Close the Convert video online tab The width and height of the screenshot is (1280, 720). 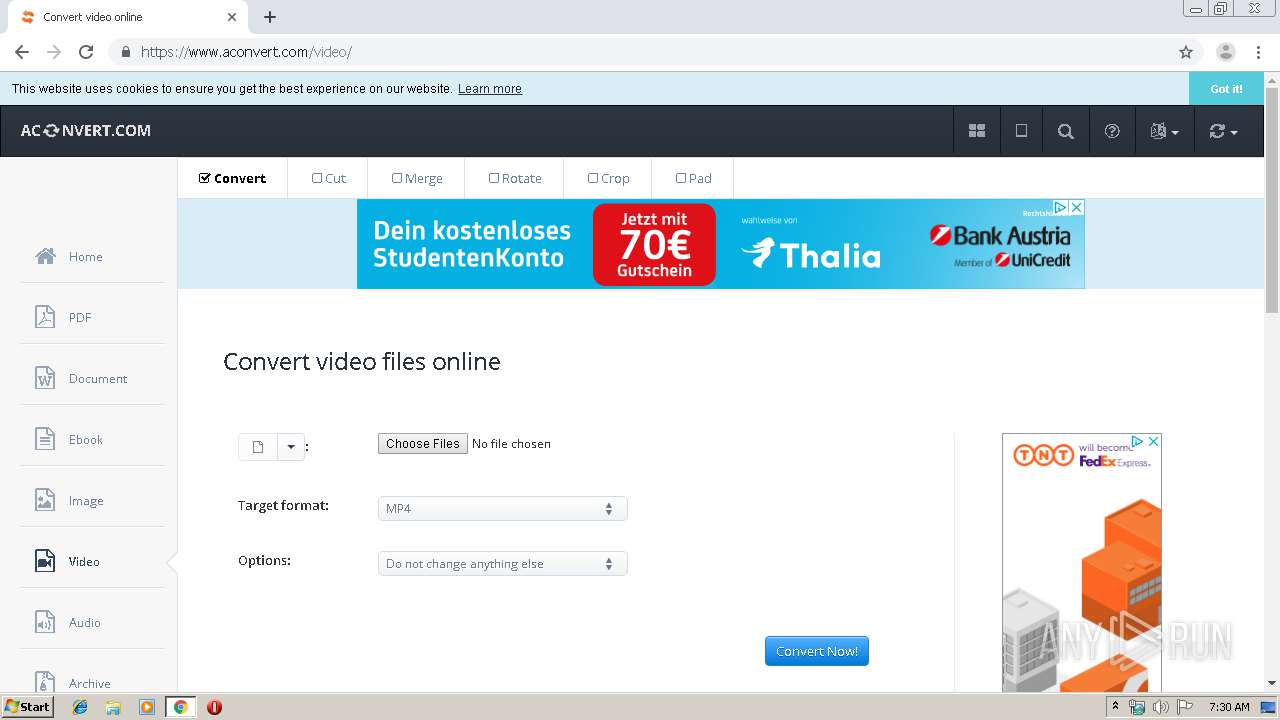232,17
